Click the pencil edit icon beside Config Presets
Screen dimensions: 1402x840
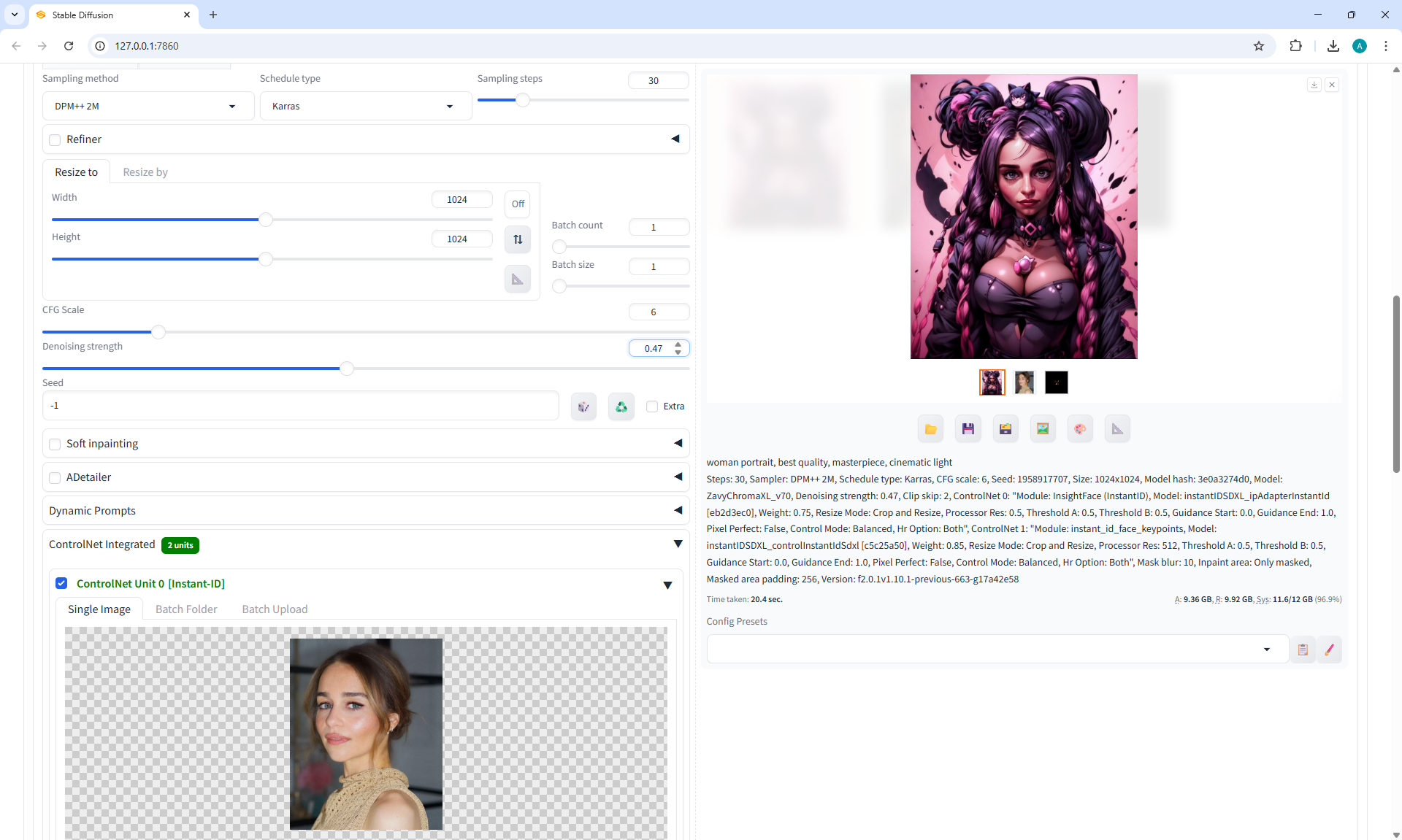click(x=1329, y=650)
